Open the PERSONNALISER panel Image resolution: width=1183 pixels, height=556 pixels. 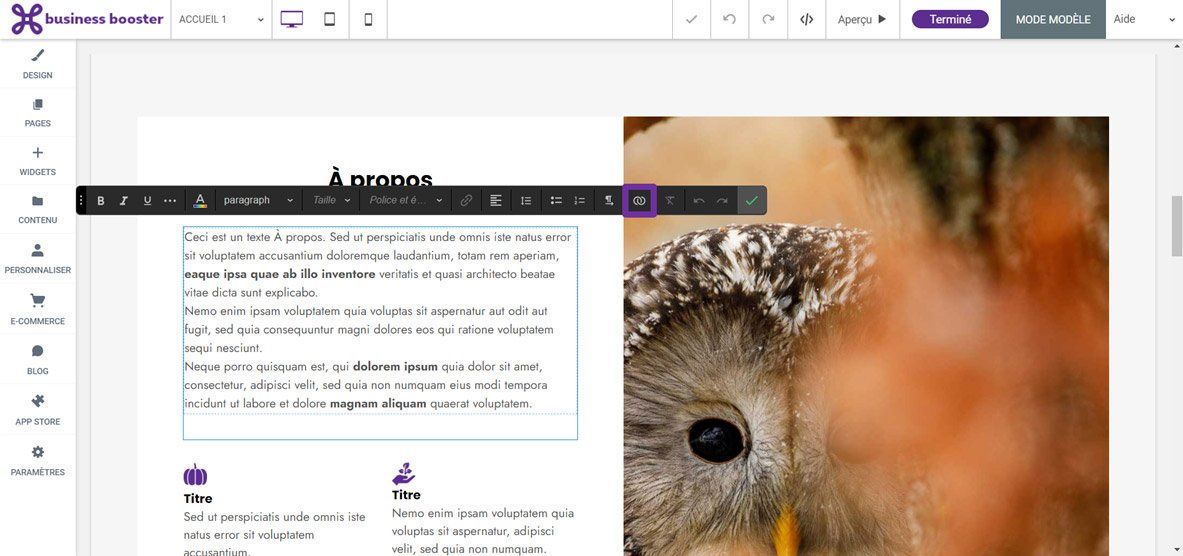38,259
